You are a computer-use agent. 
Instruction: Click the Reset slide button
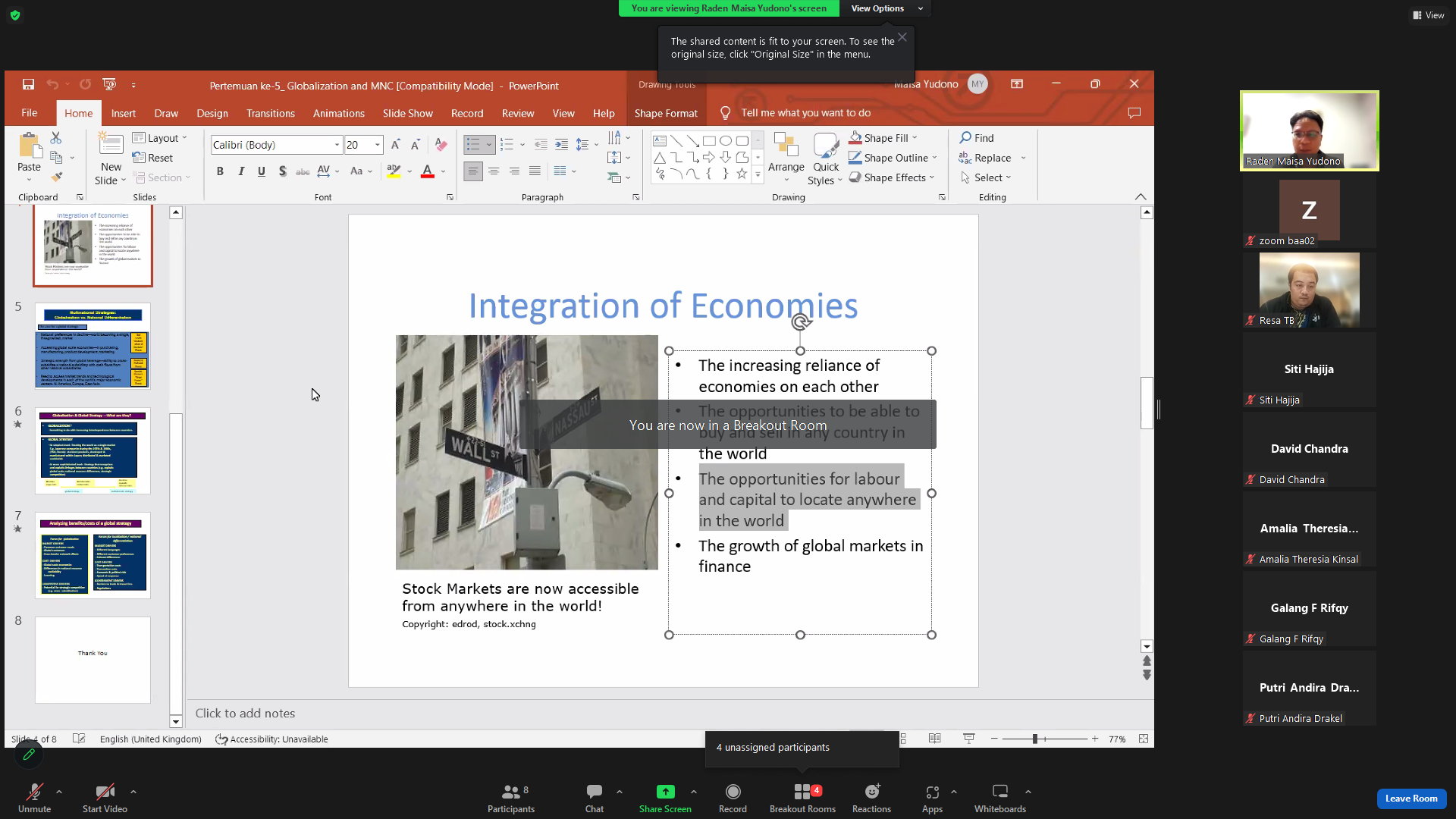(x=153, y=158)
